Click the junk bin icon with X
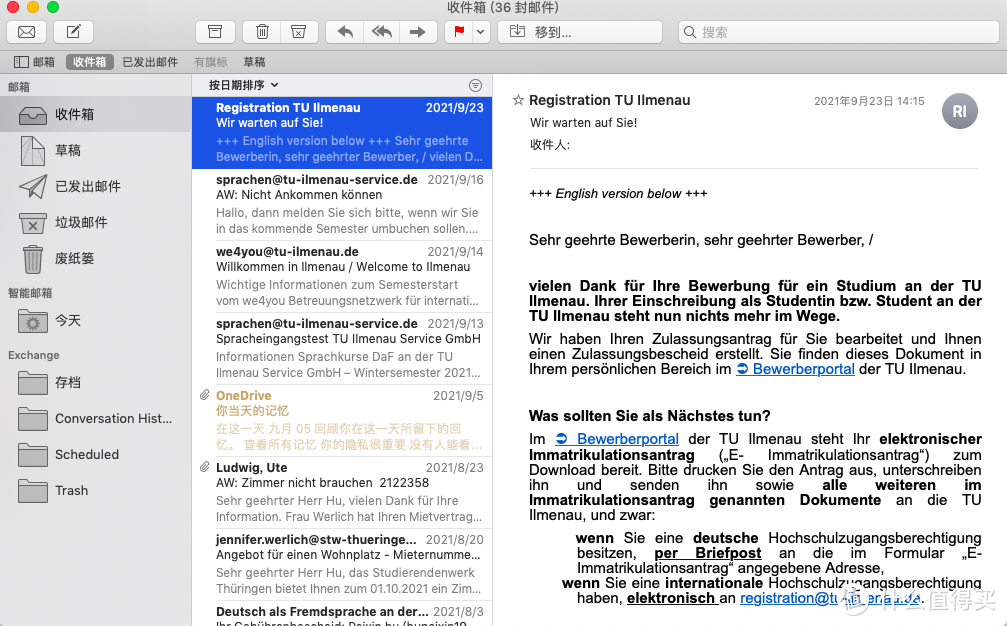Image resolution: width=1007 pixels, height=626 pixels. 33,223
